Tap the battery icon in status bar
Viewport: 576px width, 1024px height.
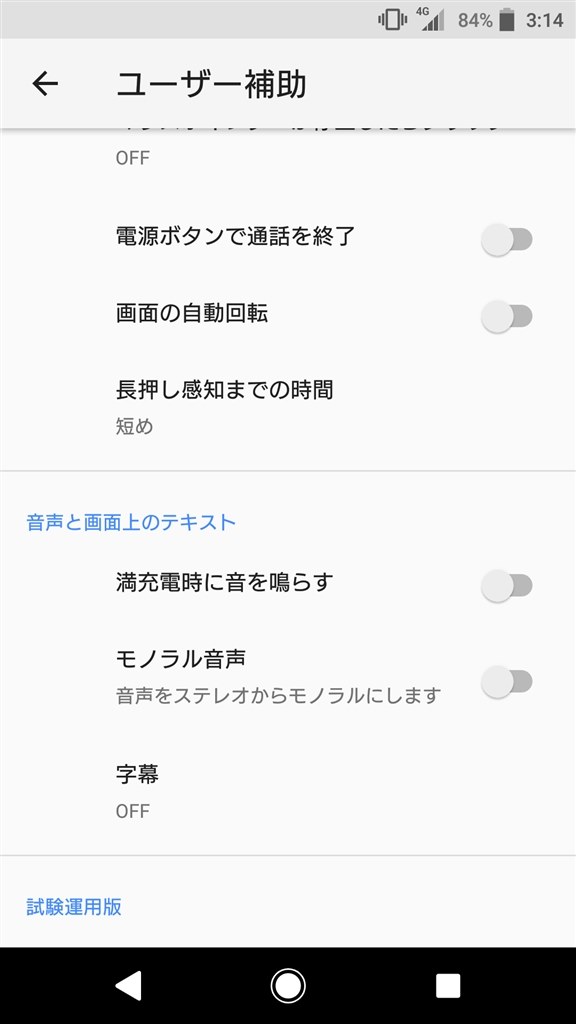point(507,20)
